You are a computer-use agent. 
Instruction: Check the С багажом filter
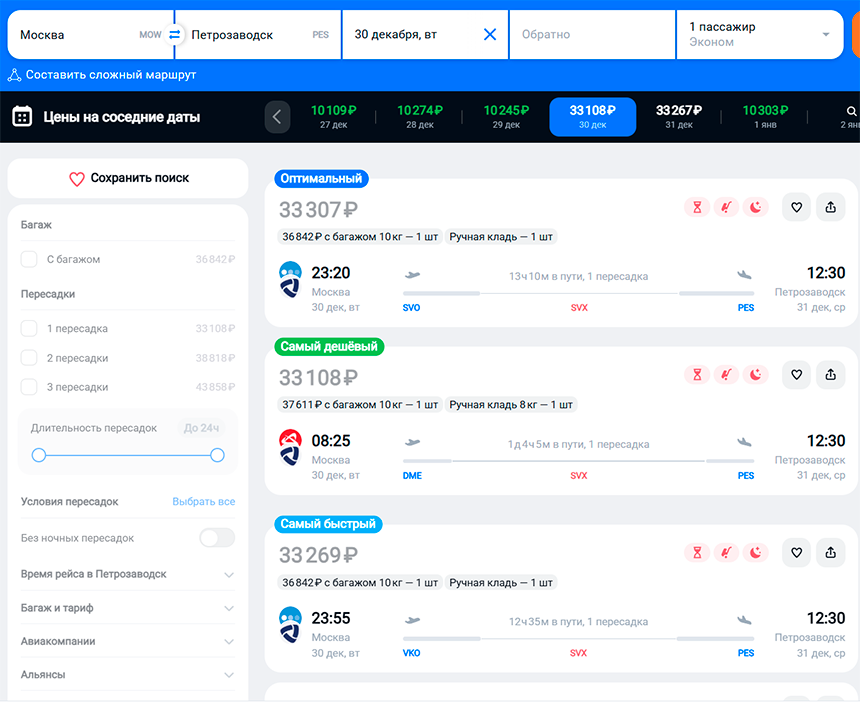point(29,260)
